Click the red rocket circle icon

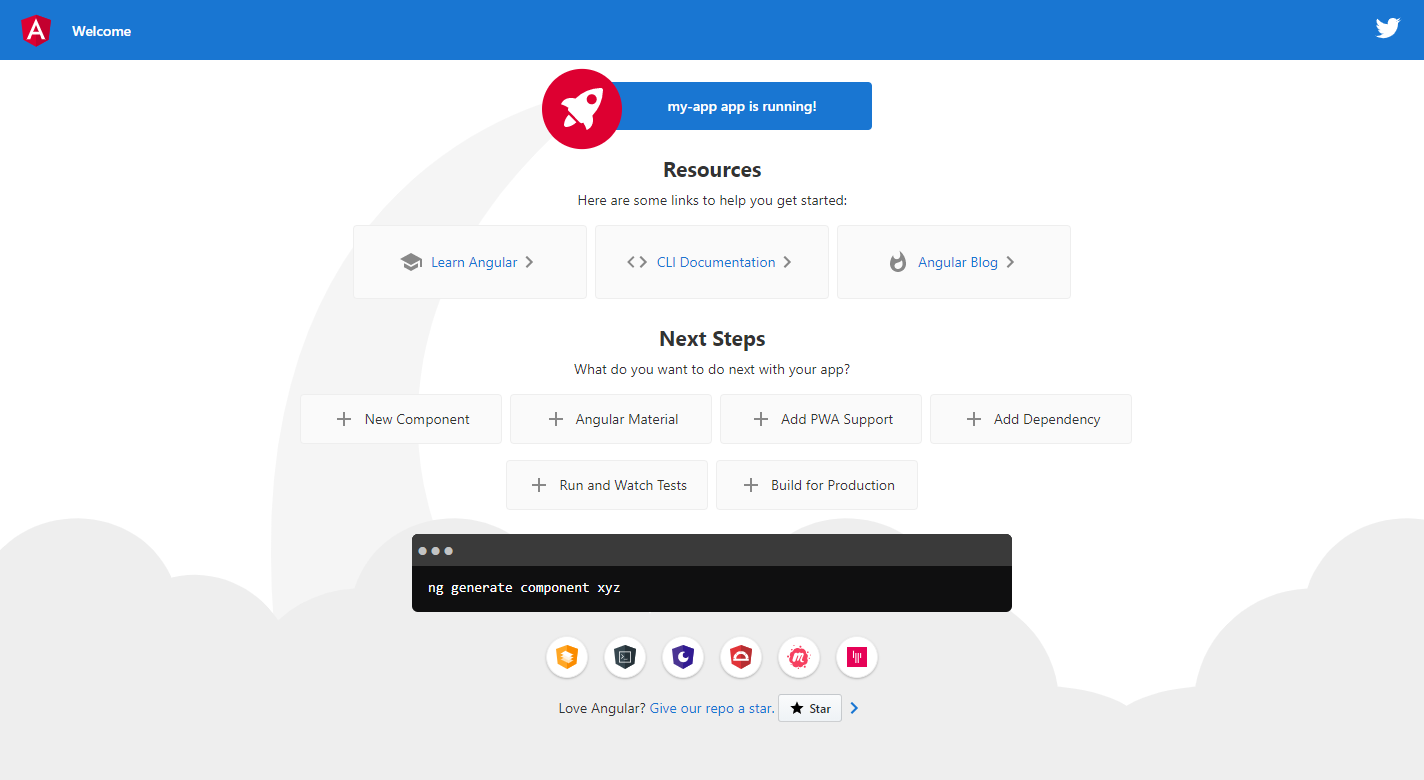581,109
